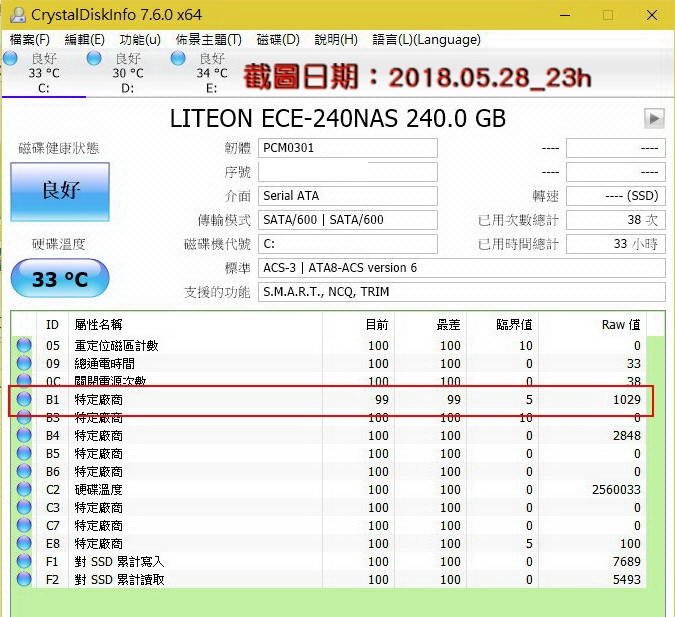Open the 語言(L)(Language) menu

click(426, 40)
